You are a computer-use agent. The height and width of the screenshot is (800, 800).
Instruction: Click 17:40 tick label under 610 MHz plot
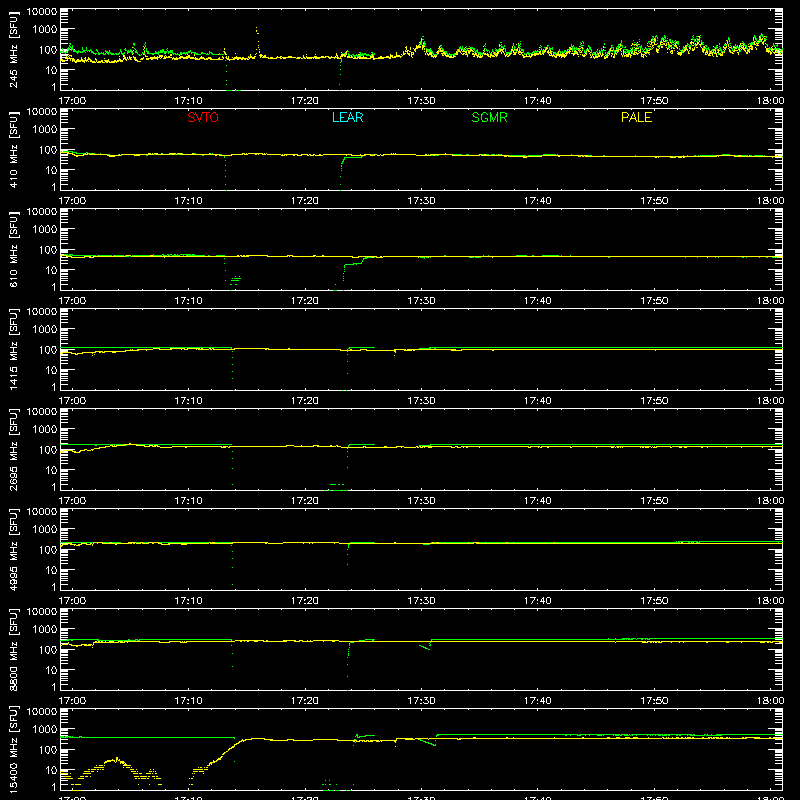click(x=537, y=301)
